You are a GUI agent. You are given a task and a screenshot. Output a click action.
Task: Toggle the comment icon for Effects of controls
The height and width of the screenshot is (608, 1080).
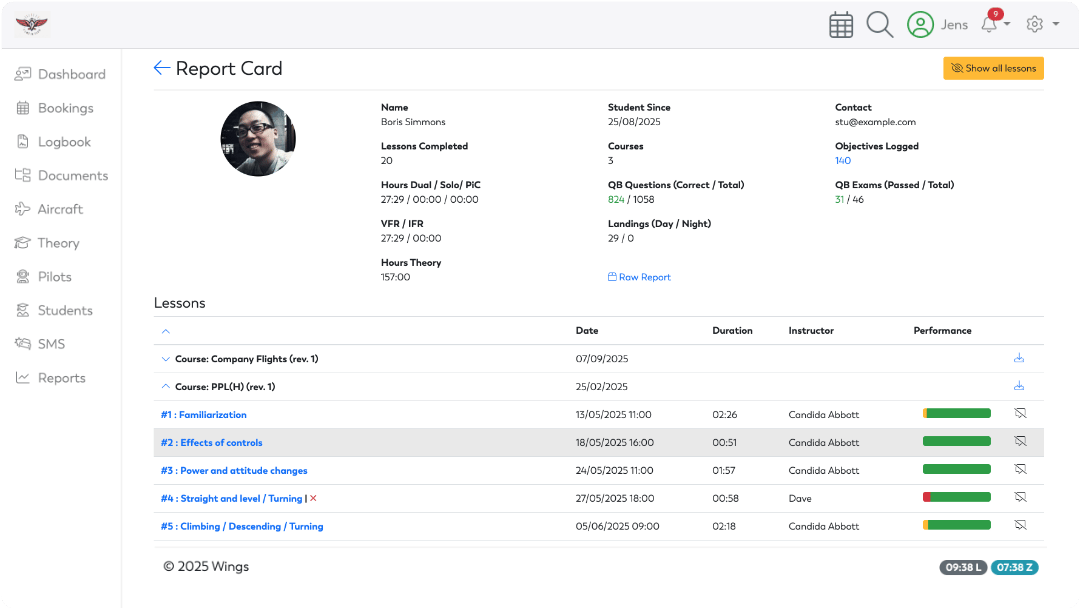coord(1020,442)
